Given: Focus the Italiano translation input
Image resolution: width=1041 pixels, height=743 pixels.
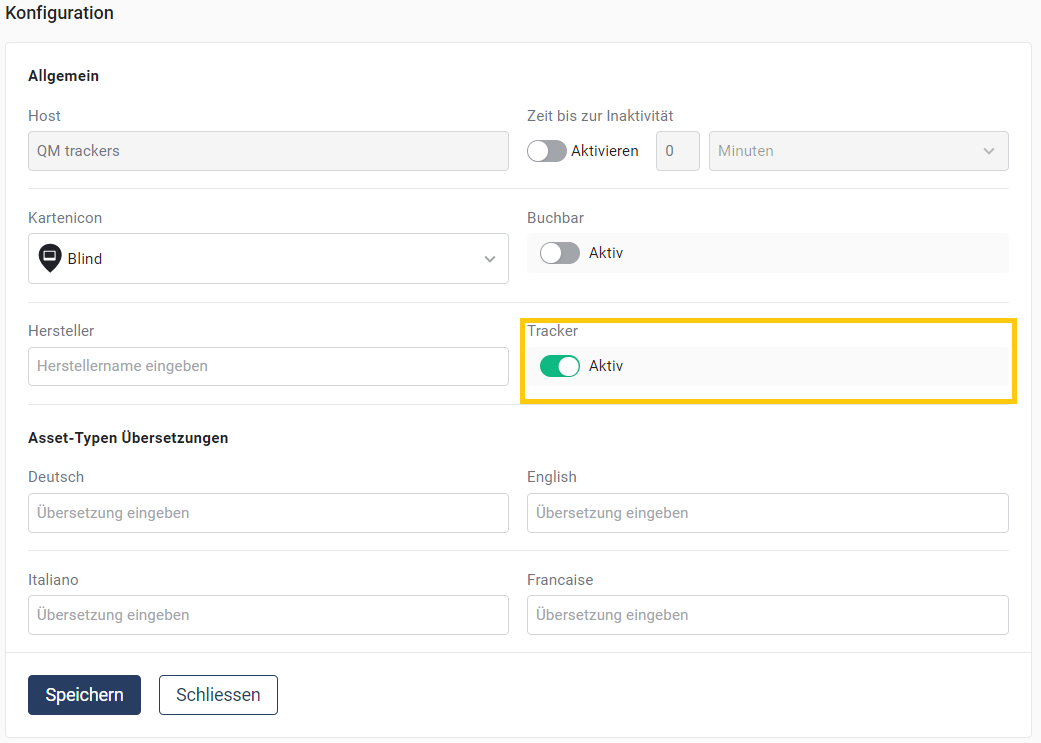Looking at the screenshot, I should (x=268, y=615).
